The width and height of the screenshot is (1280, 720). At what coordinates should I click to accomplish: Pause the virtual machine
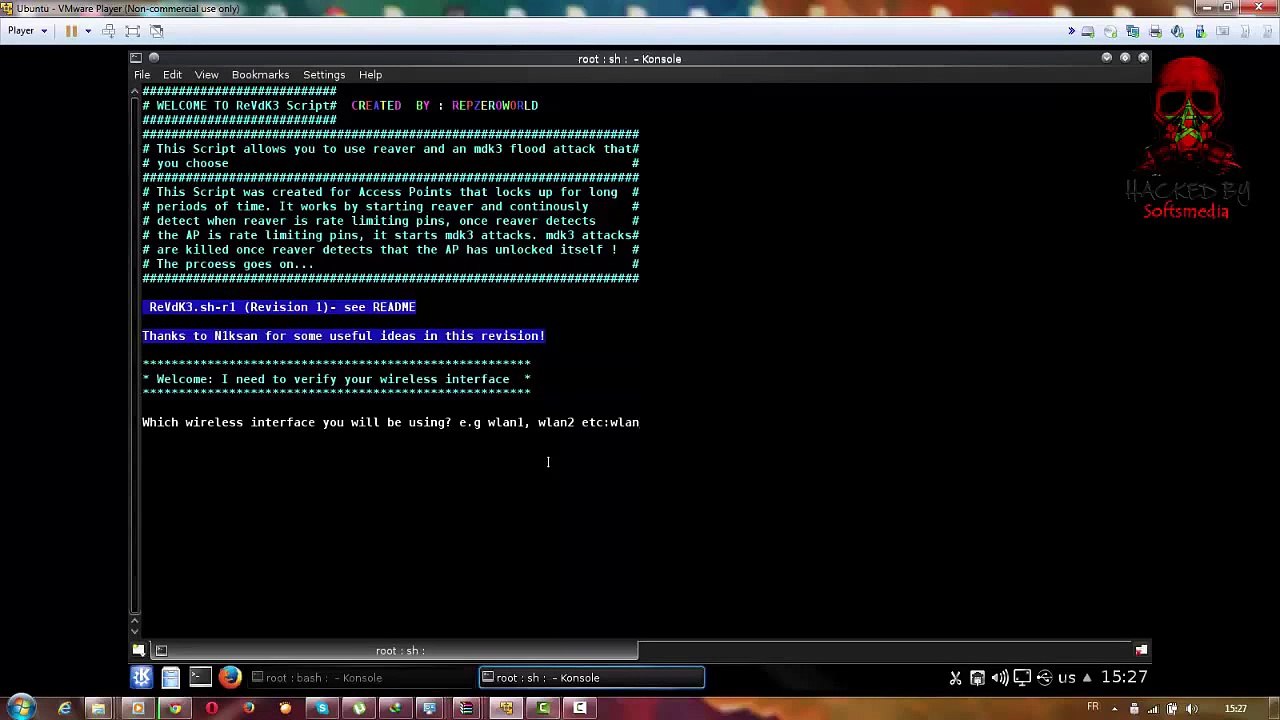coord(71,31)
